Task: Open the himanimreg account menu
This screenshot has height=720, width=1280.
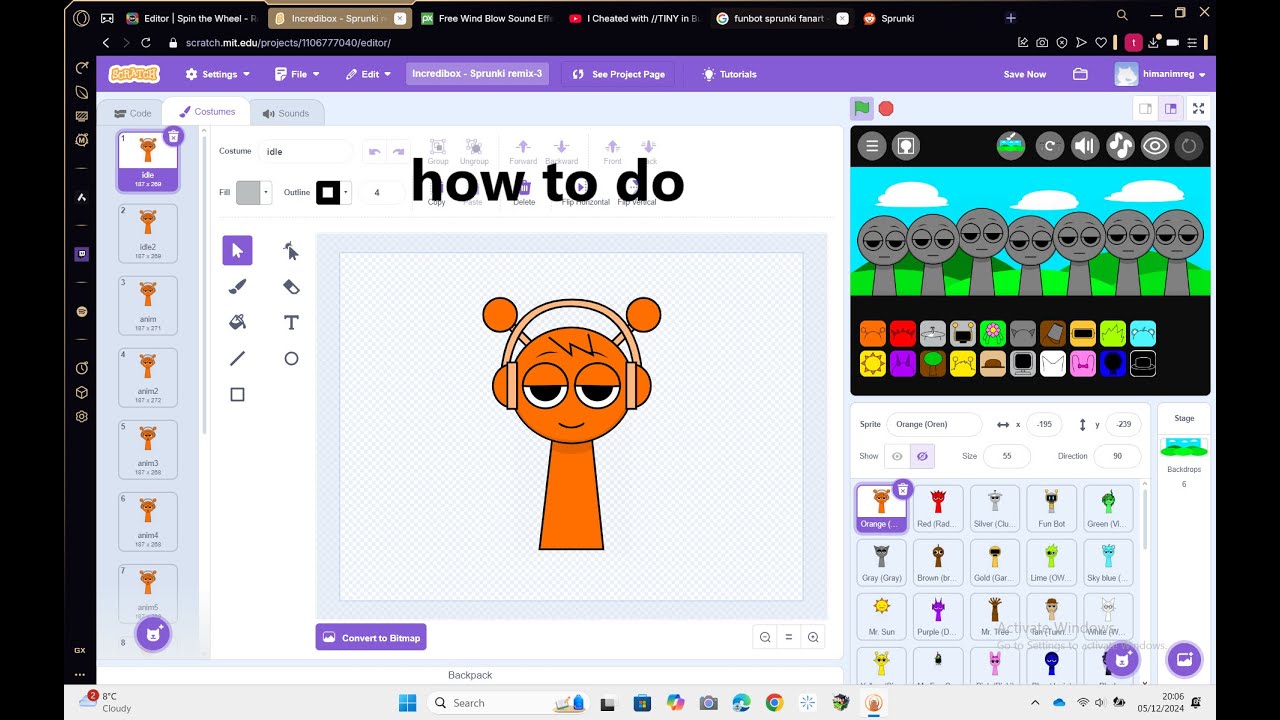Action: (1160, 74)
